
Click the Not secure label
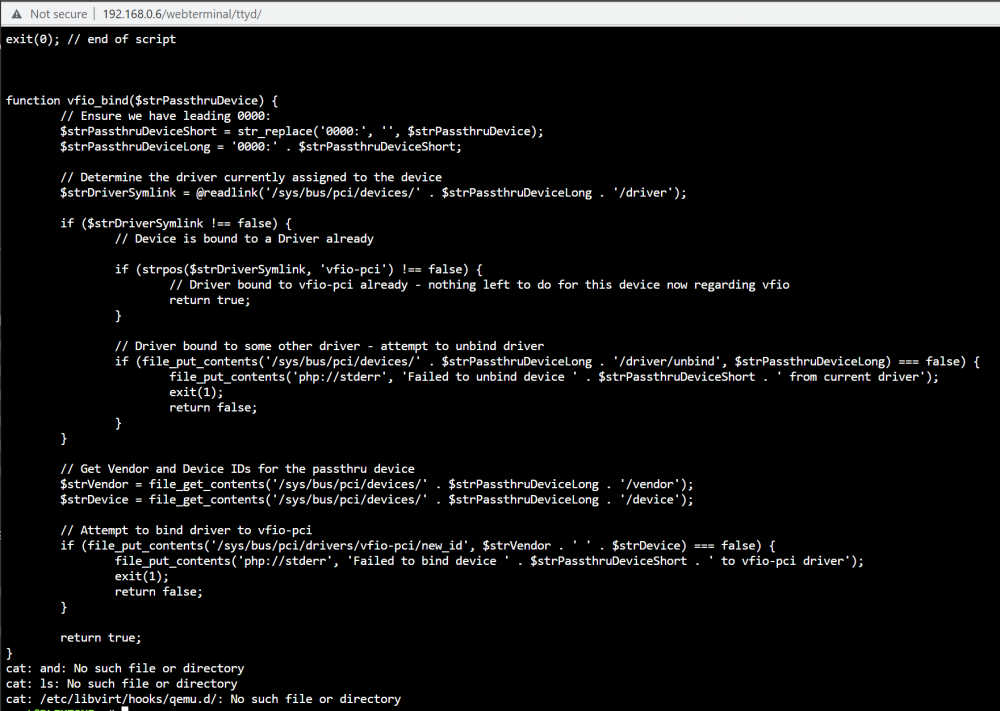click(58, 14)
